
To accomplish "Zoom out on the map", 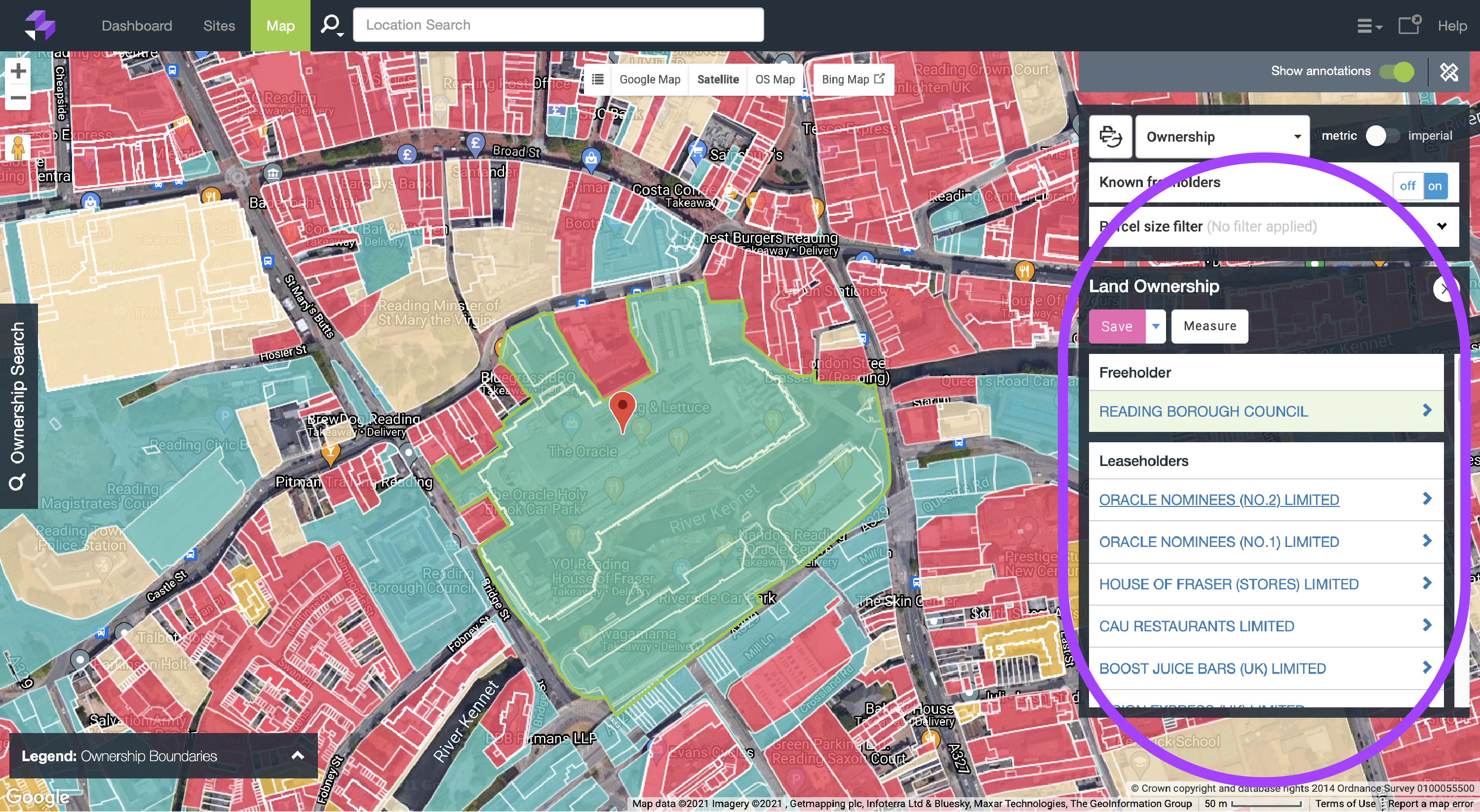I will pos(18,98).
